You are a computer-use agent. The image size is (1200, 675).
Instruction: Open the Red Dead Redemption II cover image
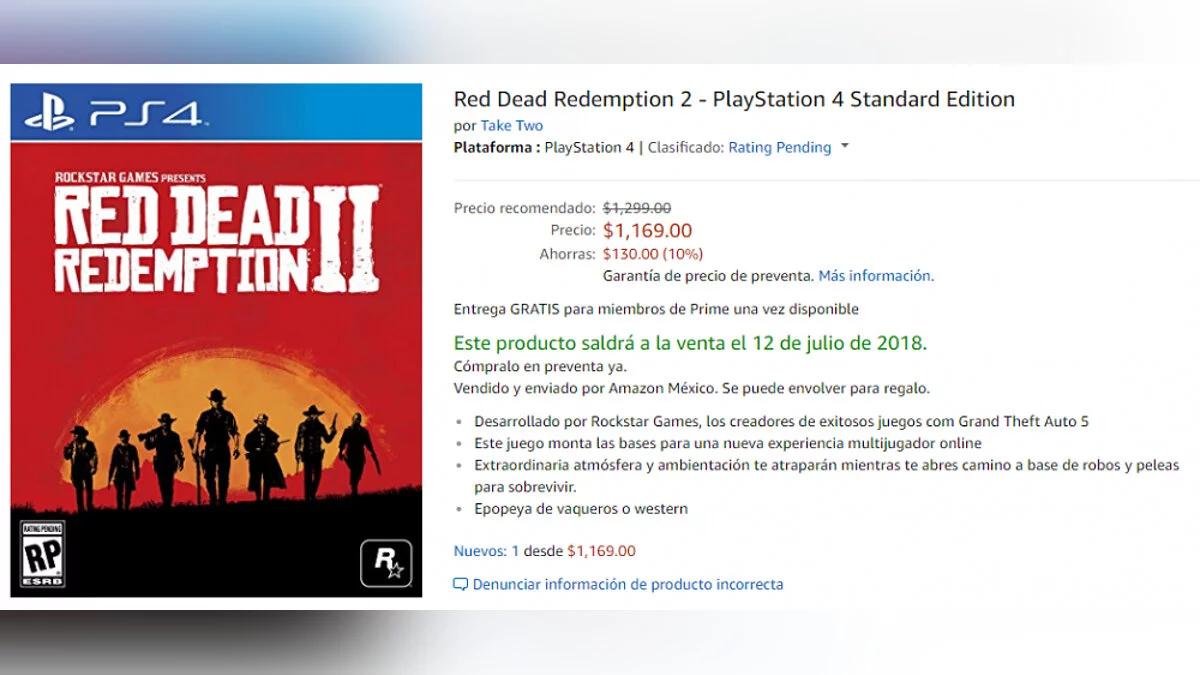point(216,340)
